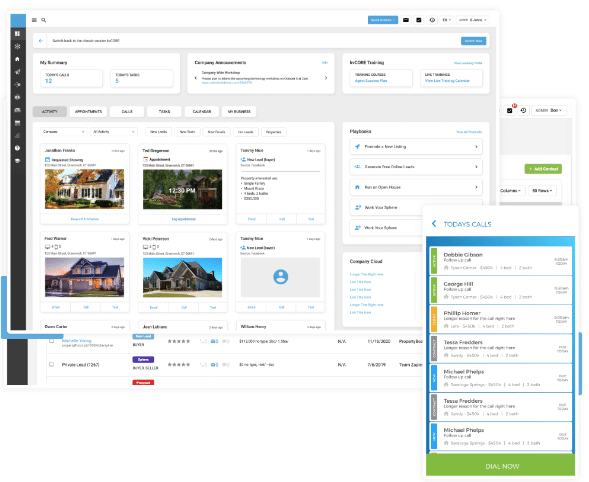Open the All Activity filter dropdown

[x=113, y=132]
